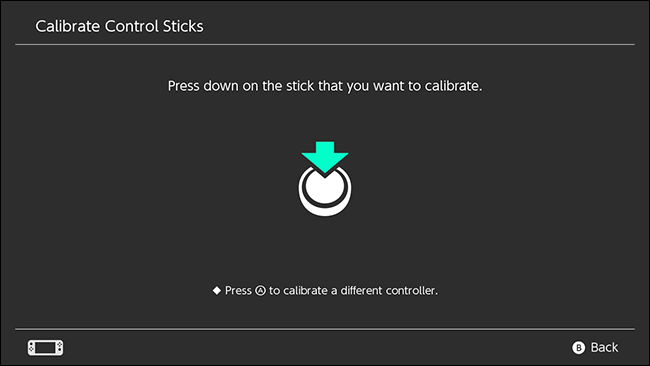
Task: Select the inner circle of the stick graphic
Action: [x=325, y=187]
